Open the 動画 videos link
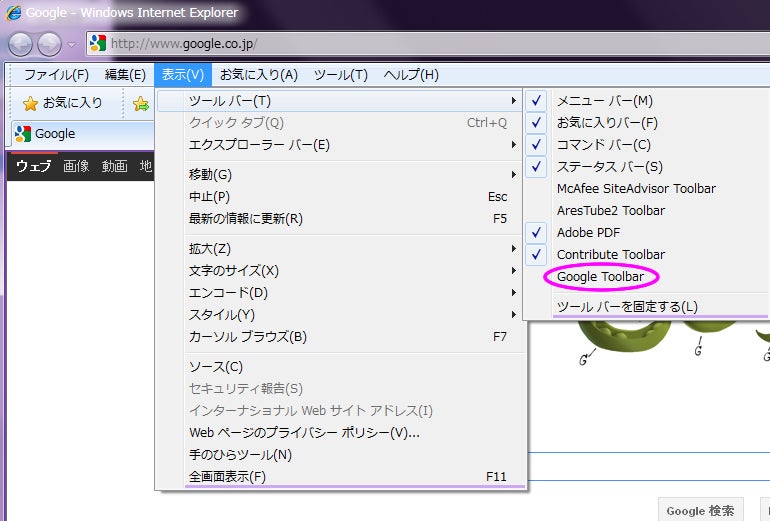The image size is (770, 521). (114, 166)
